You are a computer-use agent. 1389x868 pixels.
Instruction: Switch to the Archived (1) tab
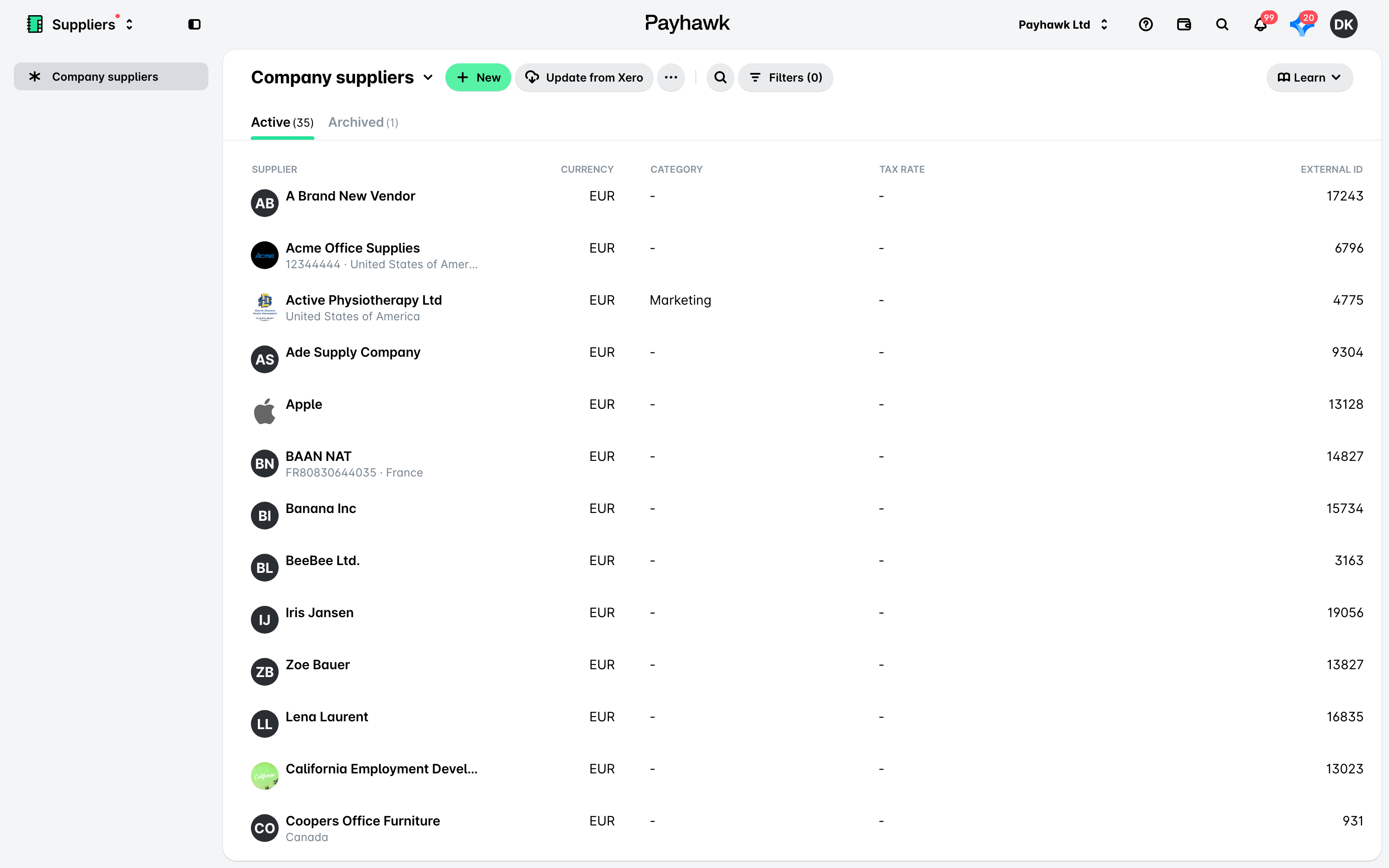363,122
